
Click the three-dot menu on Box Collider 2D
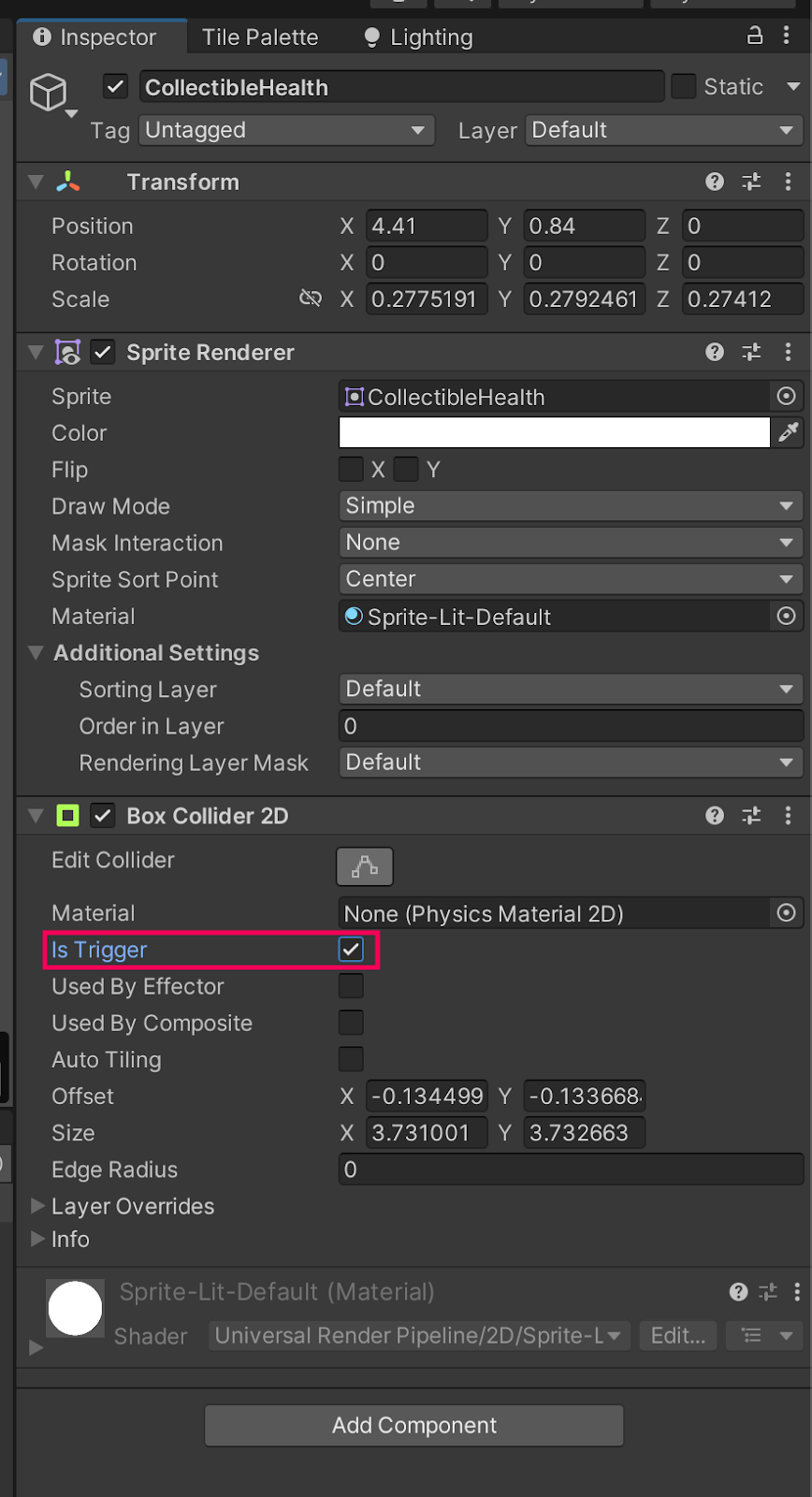tap(789, 815)
